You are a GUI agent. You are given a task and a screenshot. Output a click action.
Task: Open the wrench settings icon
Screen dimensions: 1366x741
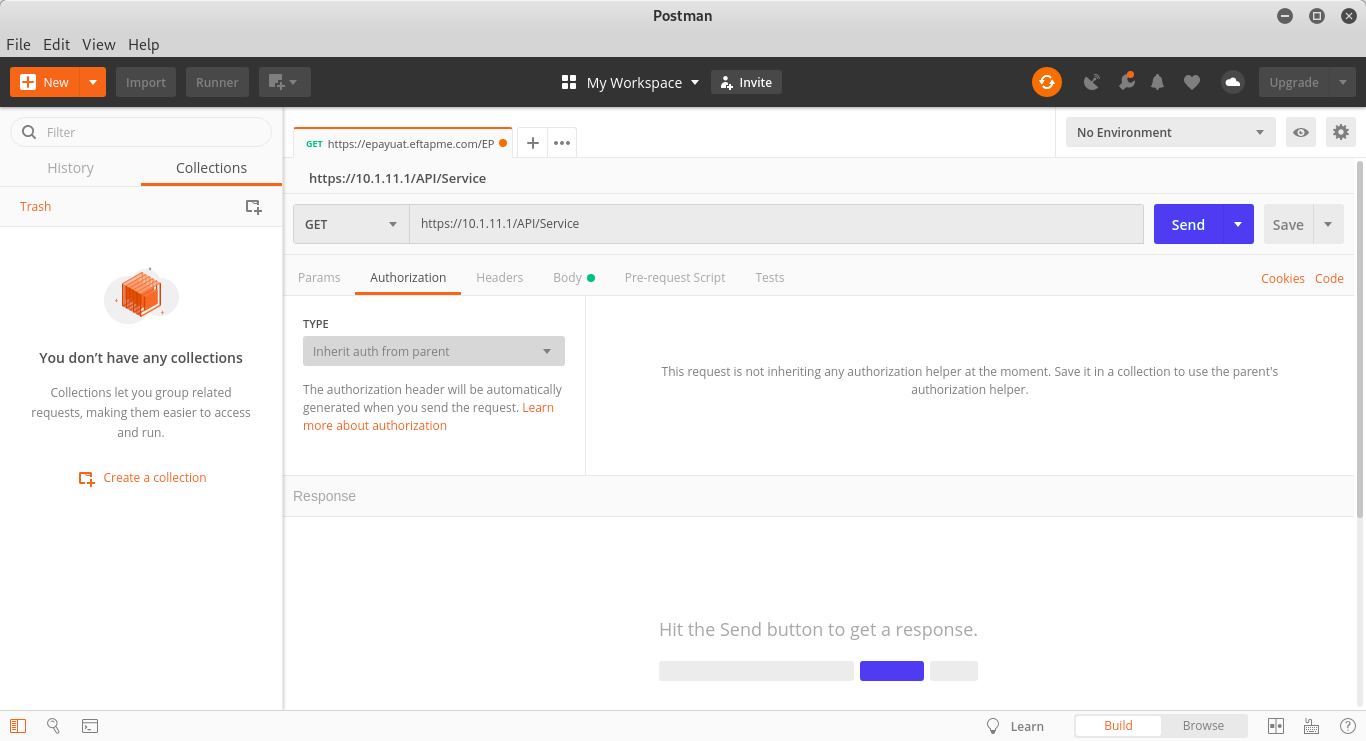pos(1126,81)
